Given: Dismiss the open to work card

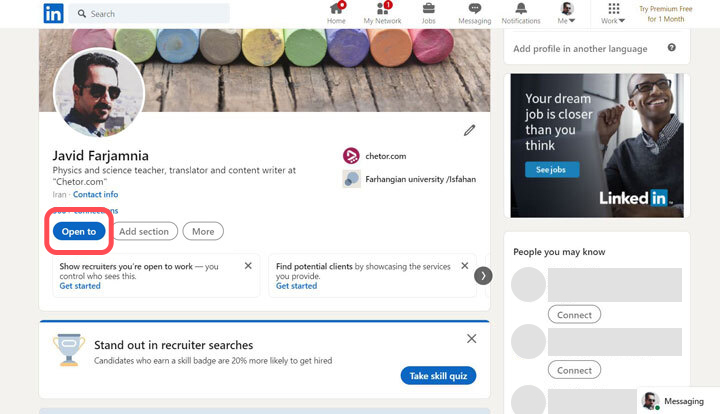Looking at the screenshot, I should [248, 266].
